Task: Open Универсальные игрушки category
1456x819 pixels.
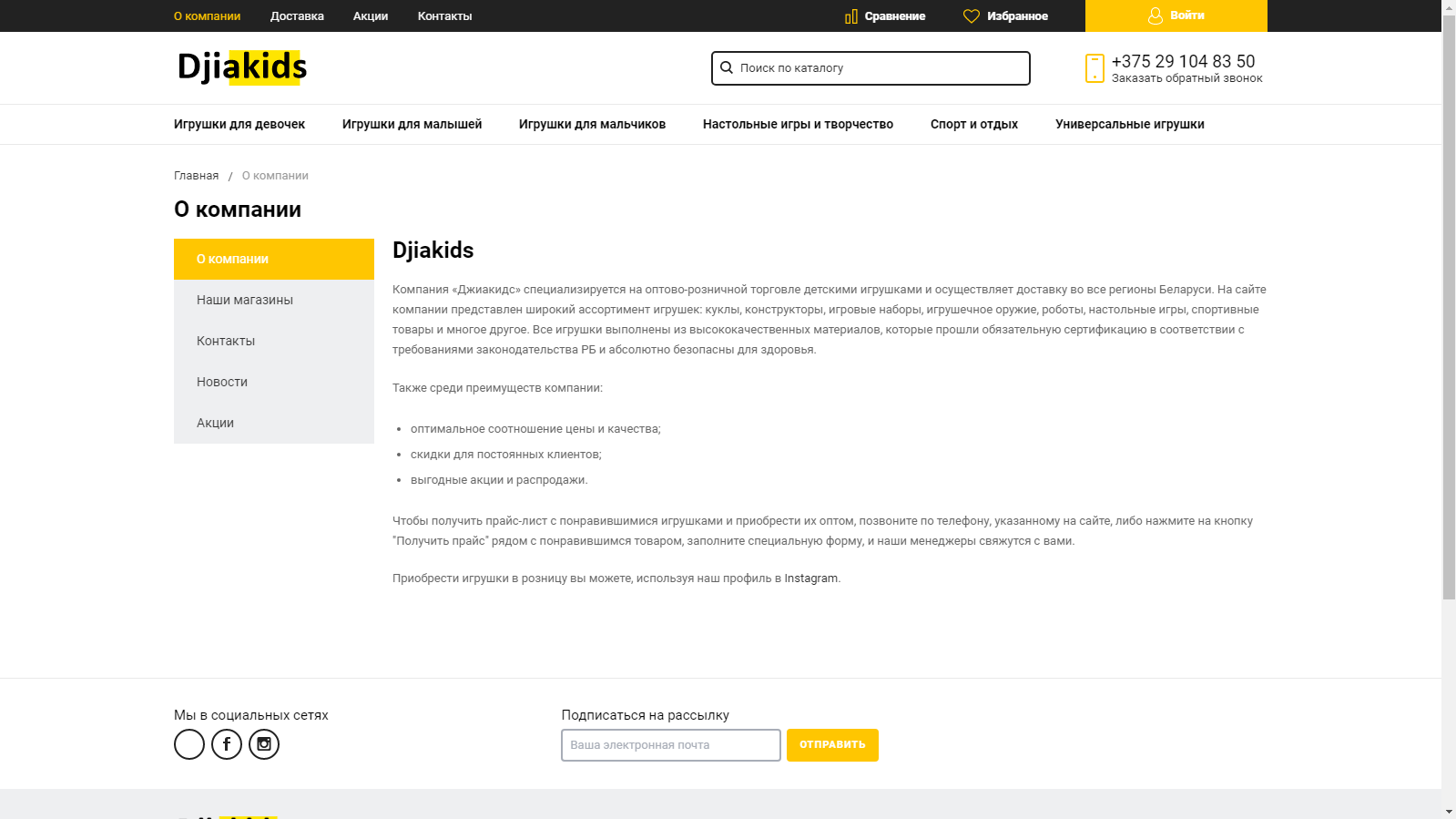Action: tap(1129, 125)
